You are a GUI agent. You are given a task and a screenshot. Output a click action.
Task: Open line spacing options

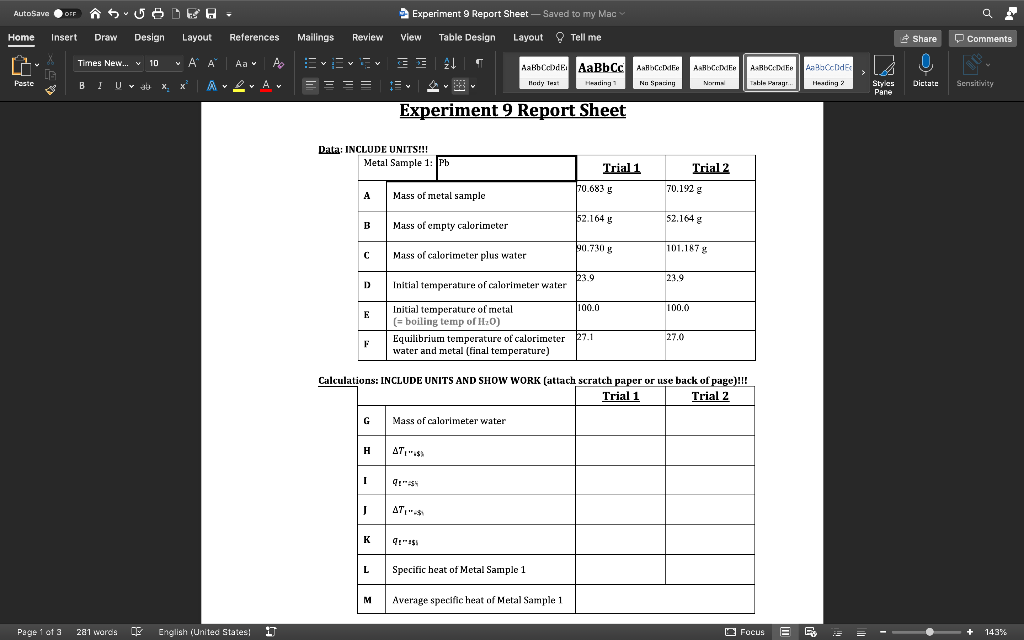[400, 86]
